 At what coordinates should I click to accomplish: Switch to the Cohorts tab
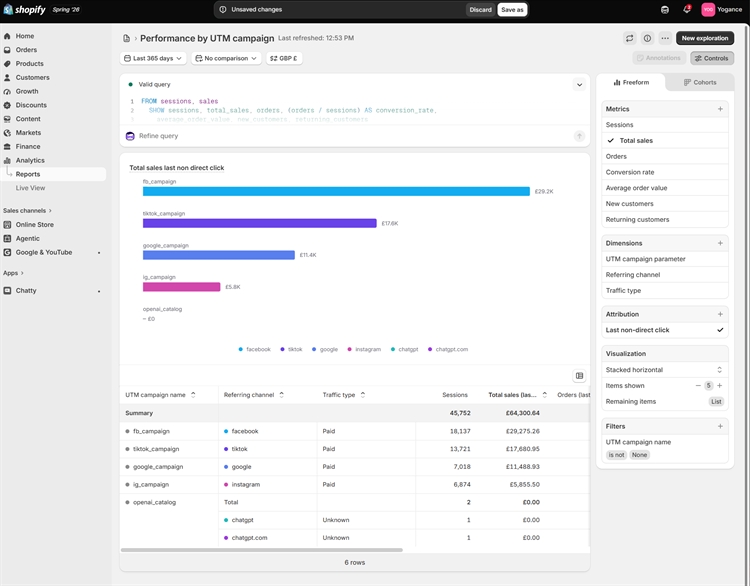pyautogui.click(x=700, y=82)
